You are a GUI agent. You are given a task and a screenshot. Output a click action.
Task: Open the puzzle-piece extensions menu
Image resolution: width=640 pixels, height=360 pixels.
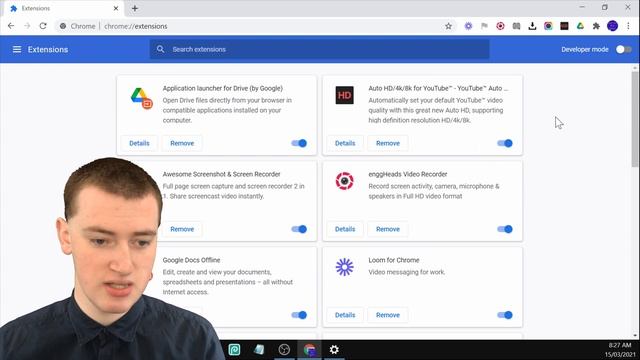(x=596, y=26)
